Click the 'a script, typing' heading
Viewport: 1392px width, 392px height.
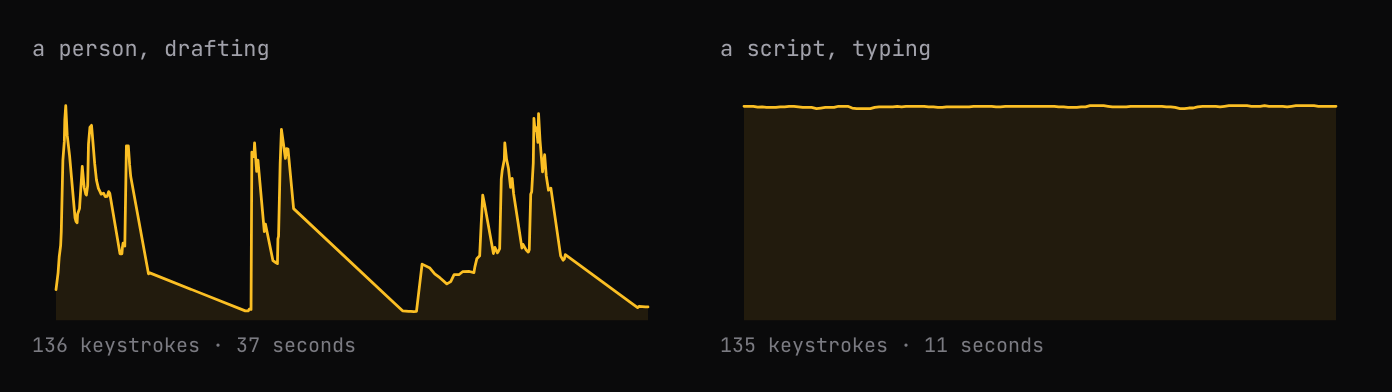click(x=825, y=49)
